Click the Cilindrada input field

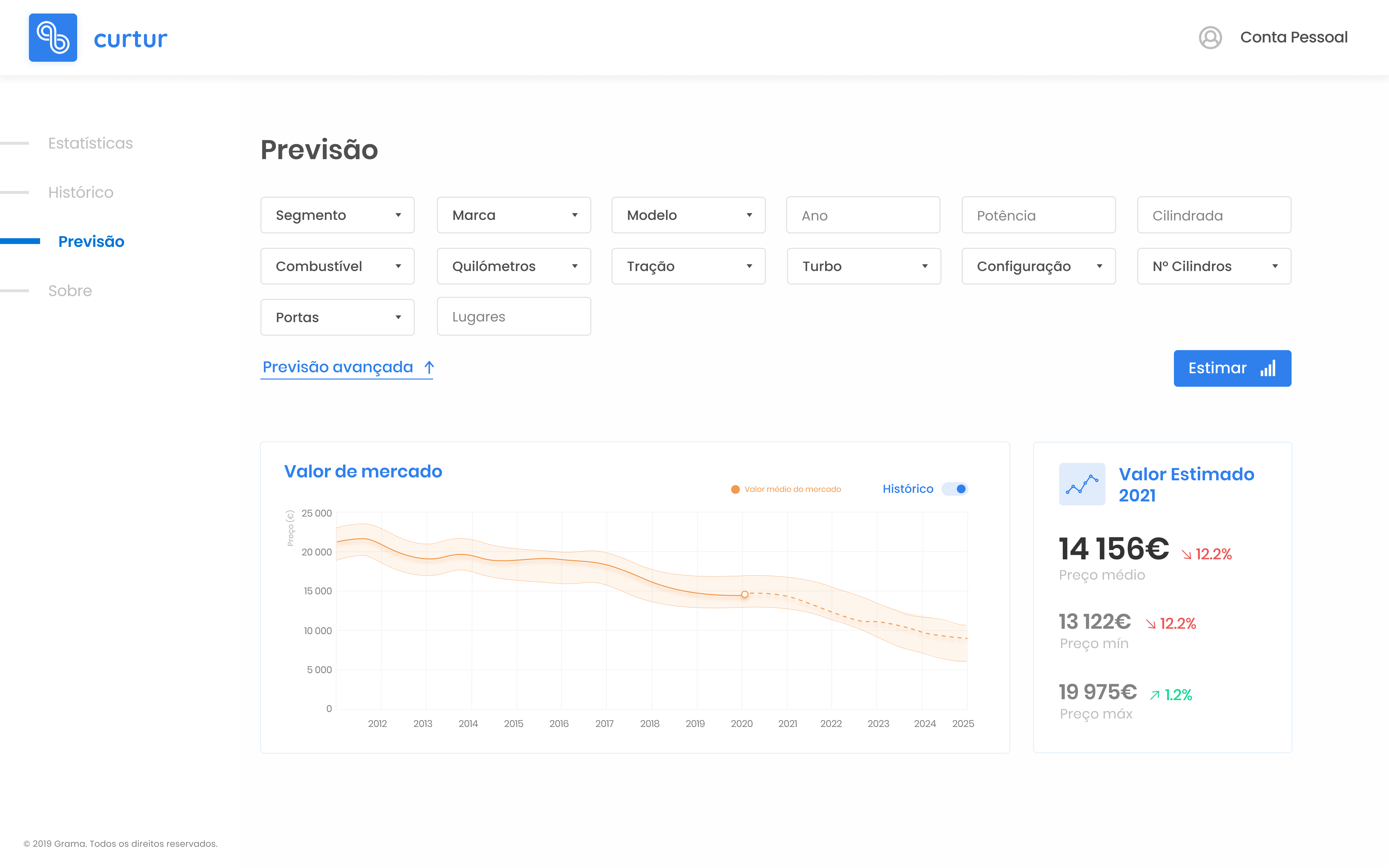point(1214,215)
